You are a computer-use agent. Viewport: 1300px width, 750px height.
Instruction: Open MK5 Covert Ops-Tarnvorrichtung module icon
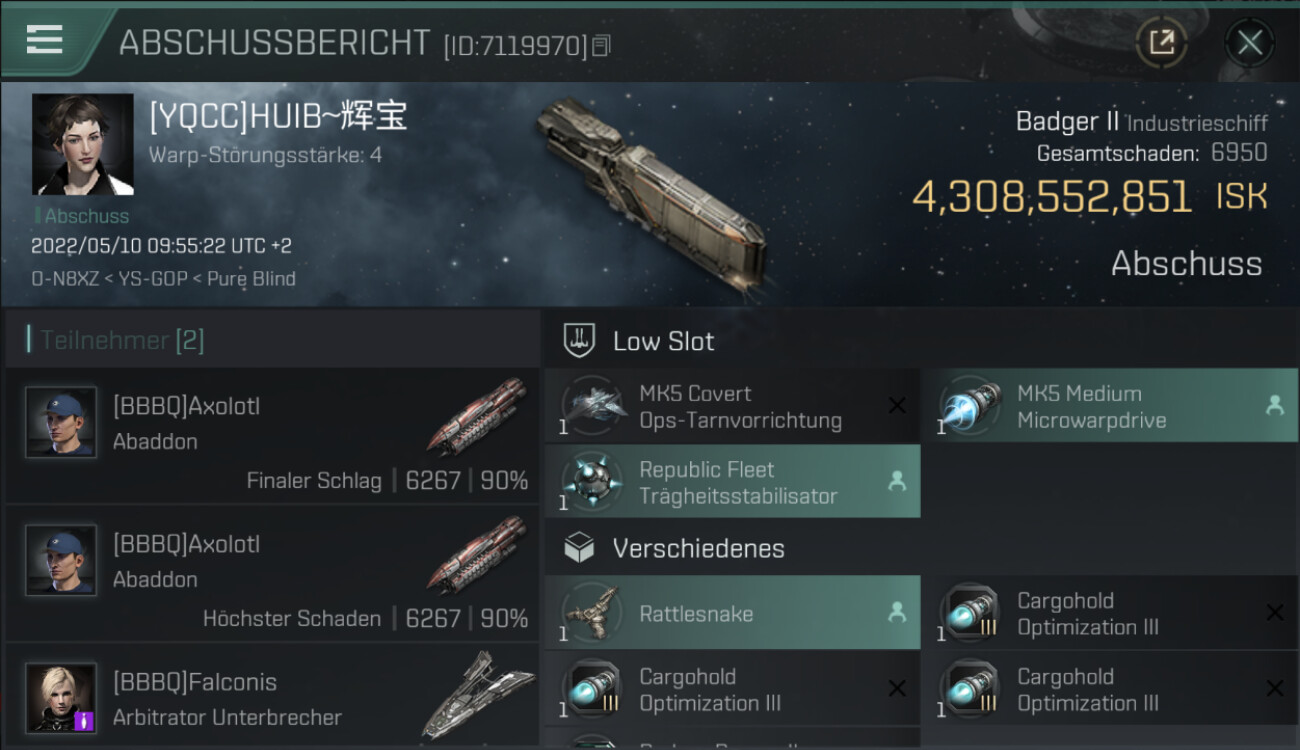coord(591,405)
